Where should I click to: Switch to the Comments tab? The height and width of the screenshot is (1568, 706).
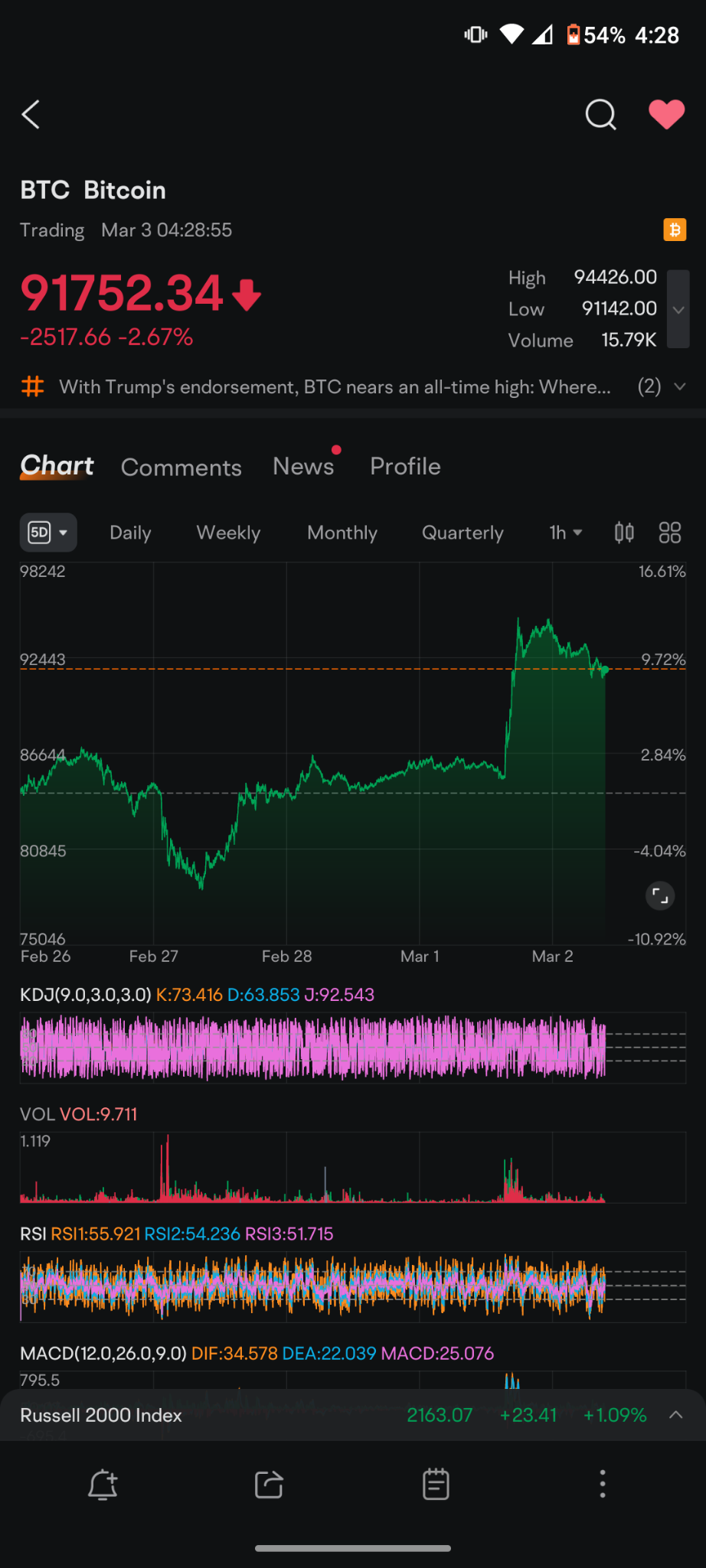[181, 467]
